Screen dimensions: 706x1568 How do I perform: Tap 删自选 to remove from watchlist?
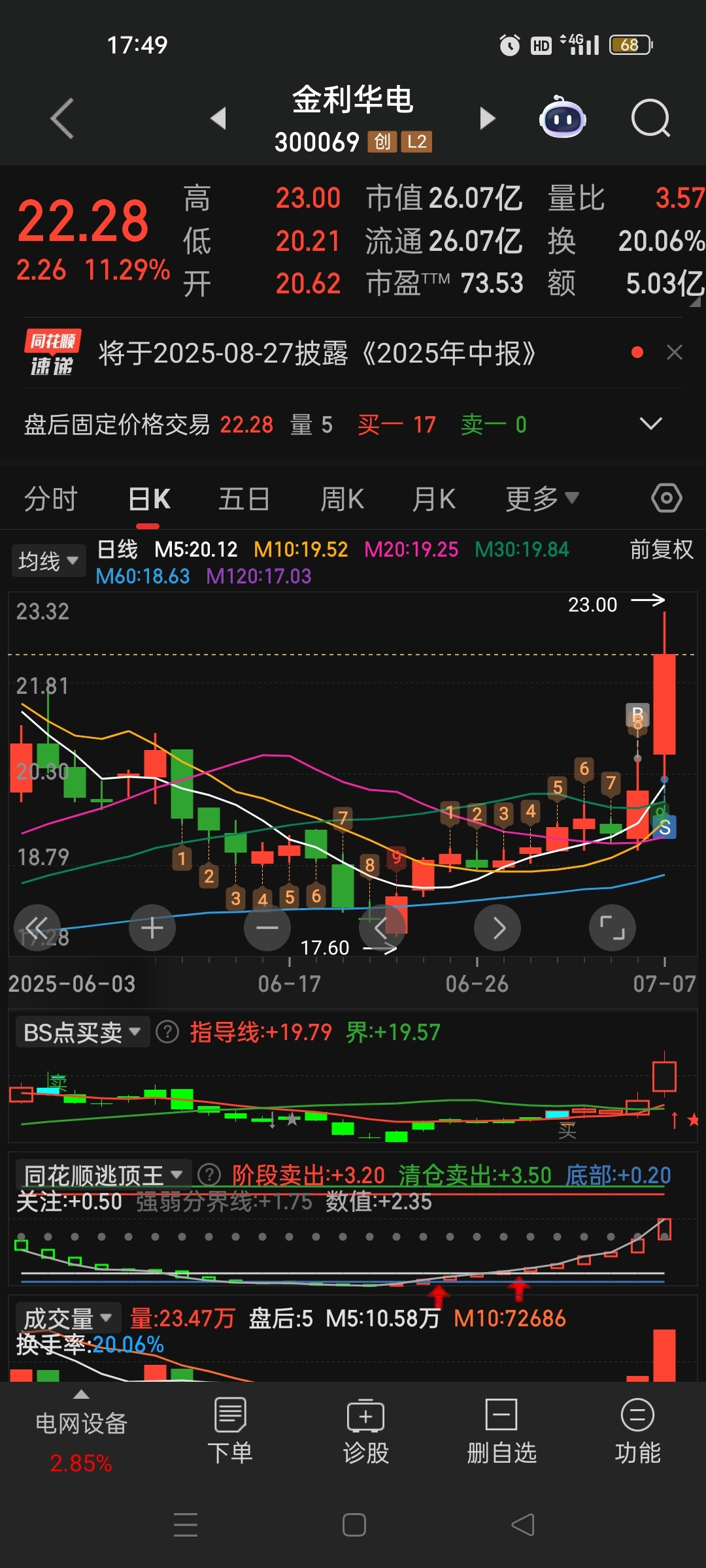502,1432
